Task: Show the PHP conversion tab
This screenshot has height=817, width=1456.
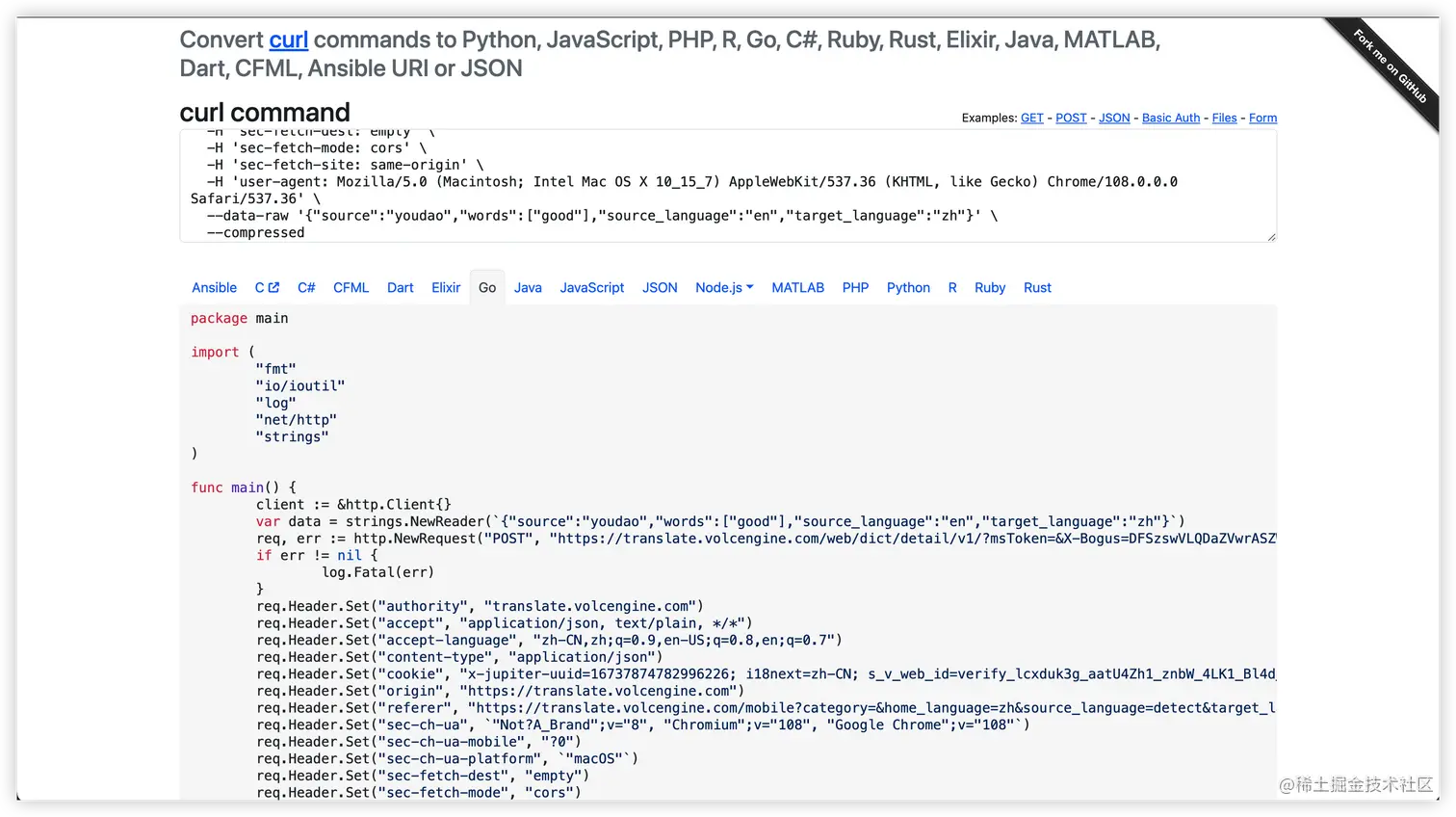Action: pos(855,287)
